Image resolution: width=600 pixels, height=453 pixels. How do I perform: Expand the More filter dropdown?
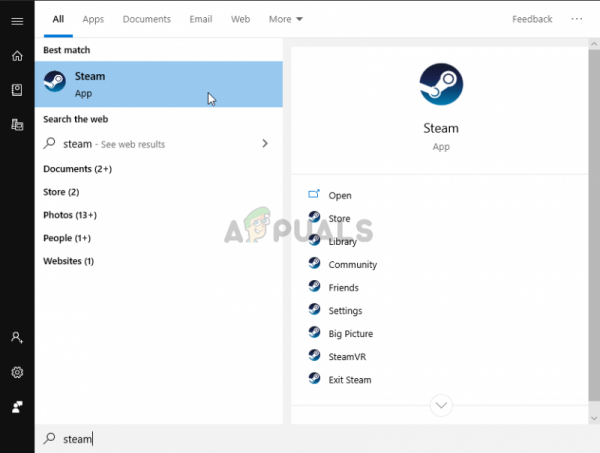pos(285,19)
